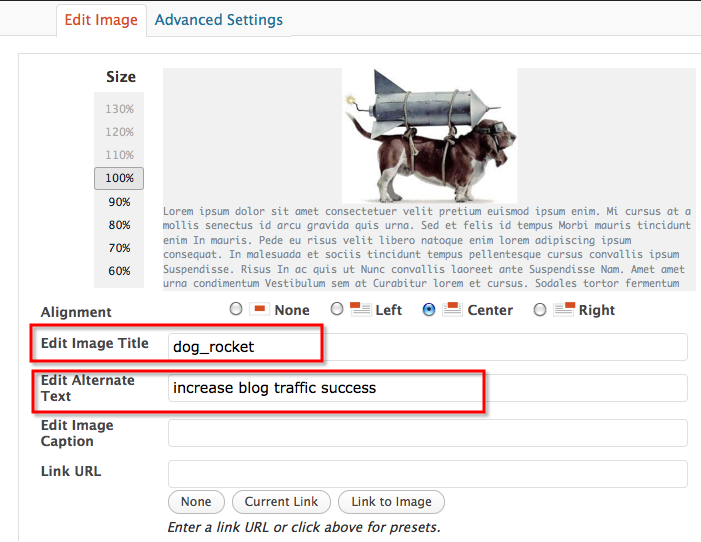
Task: Select the Right alignment radio button
Action: [x=540, y=309]
